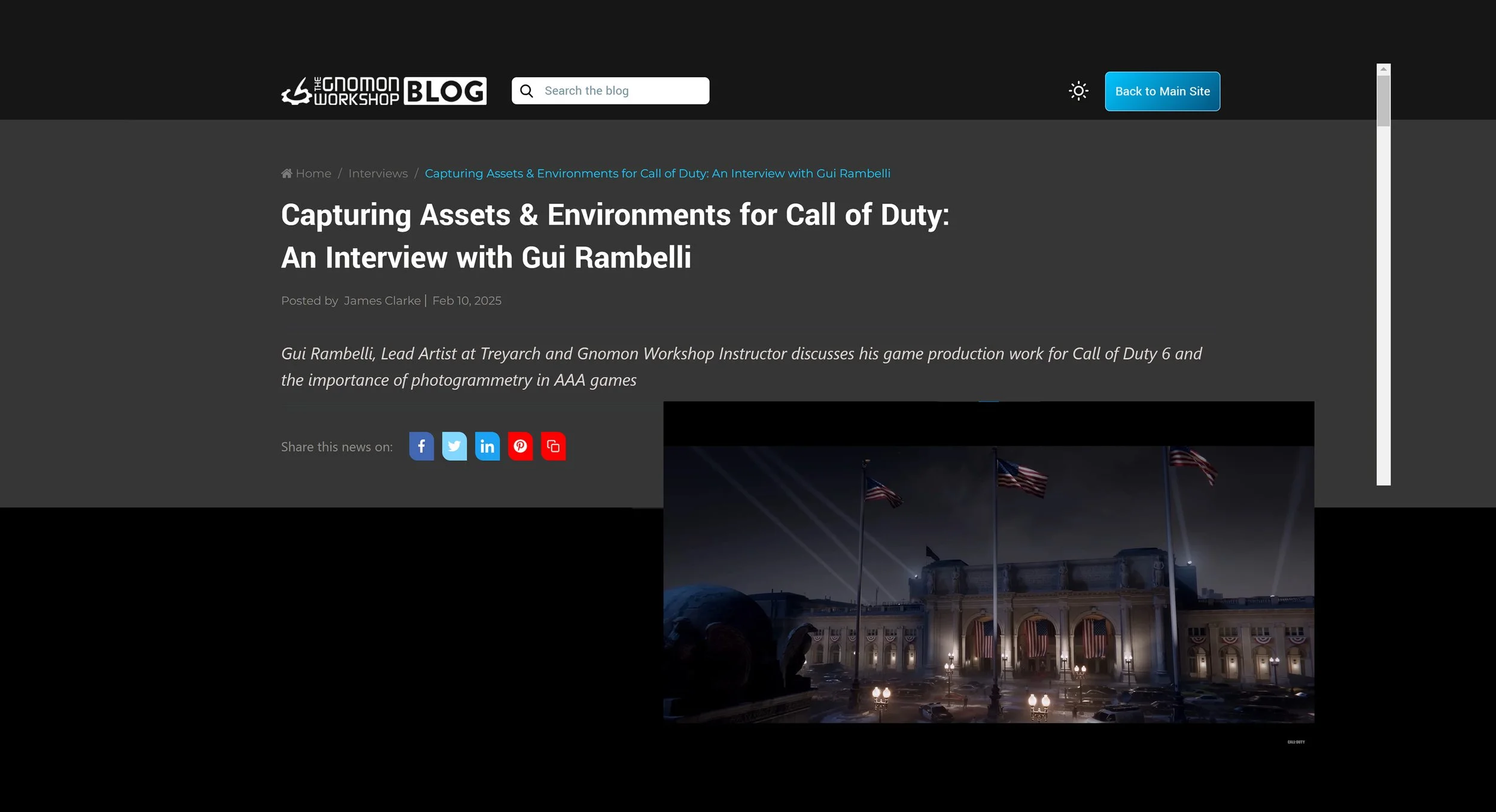Click the home icon in breadcrumb
The image size is (1496, 812).
coord(287,174)
